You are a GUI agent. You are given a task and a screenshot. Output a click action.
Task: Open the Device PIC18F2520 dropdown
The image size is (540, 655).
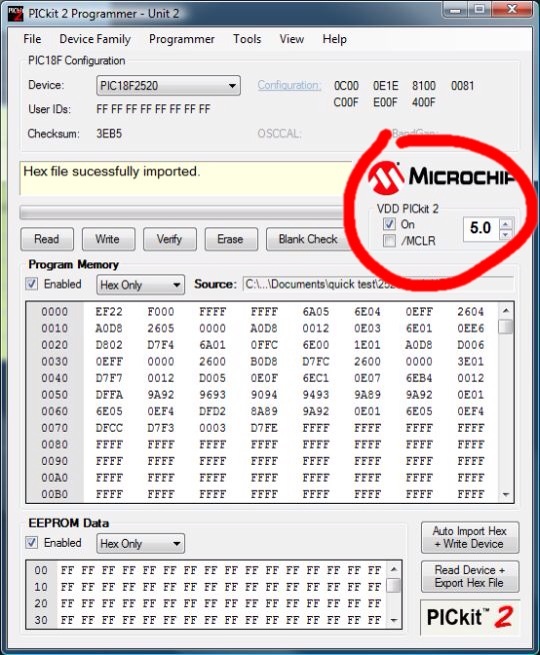tap(168, 86)
